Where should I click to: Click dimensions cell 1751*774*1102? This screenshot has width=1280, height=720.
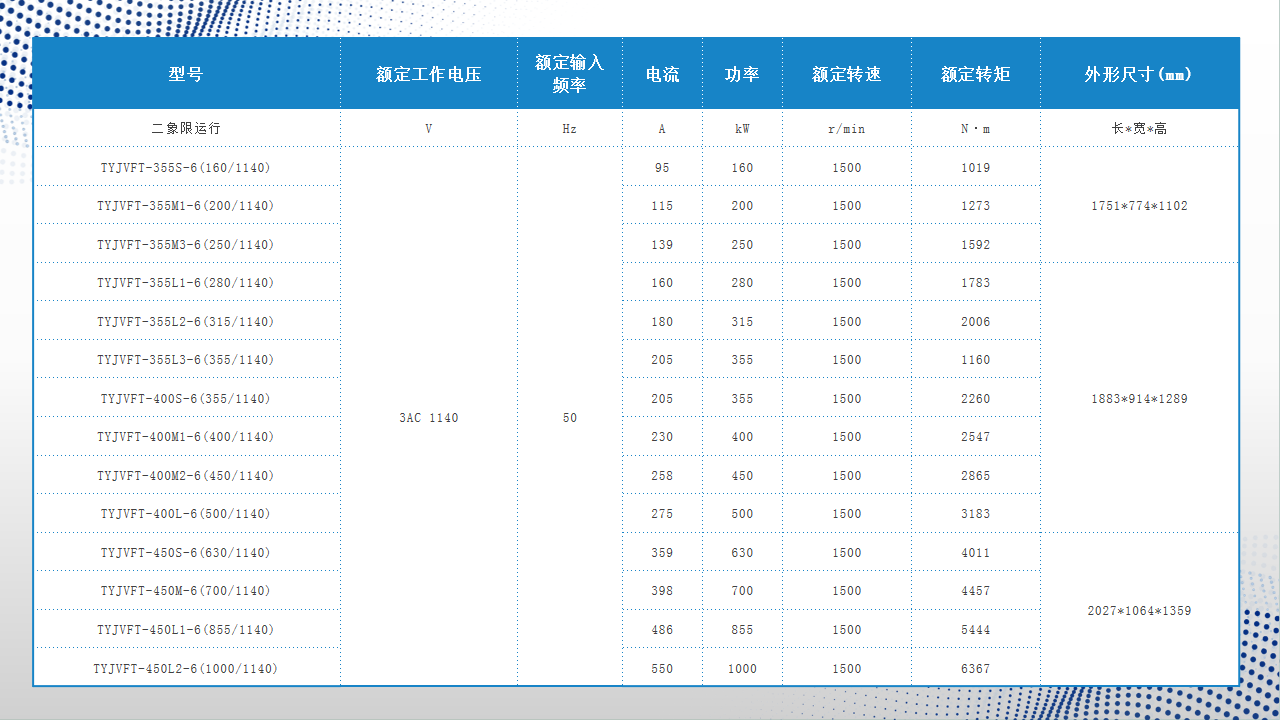tap(1139, 206)
